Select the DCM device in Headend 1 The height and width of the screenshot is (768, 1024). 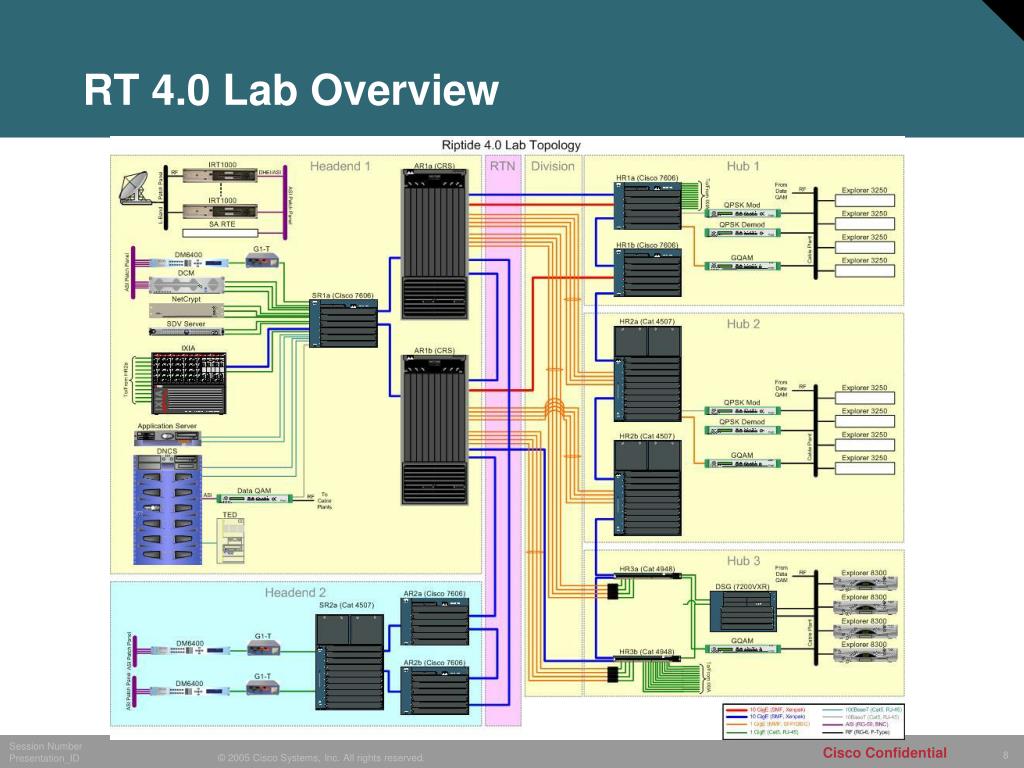click(x=187, y=285)
